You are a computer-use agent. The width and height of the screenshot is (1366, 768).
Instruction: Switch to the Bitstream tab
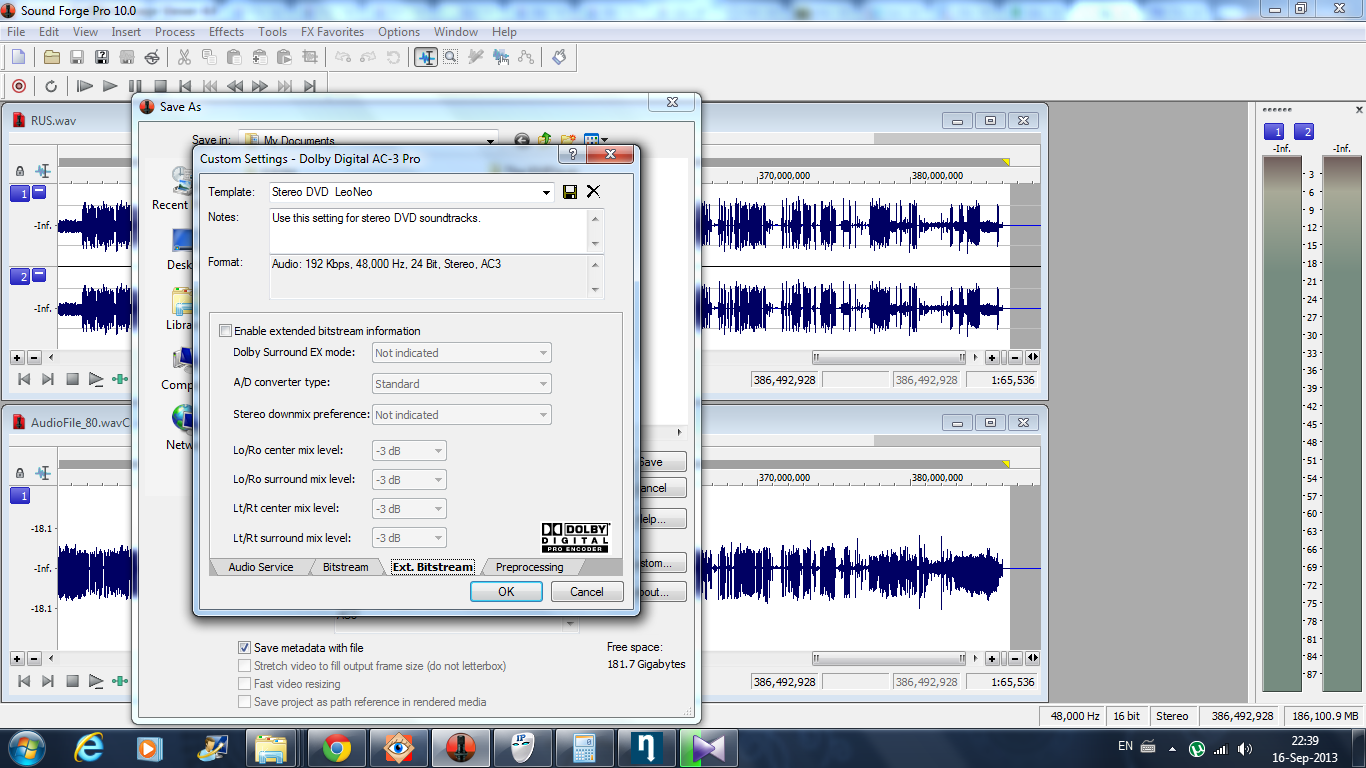[345, 567]
